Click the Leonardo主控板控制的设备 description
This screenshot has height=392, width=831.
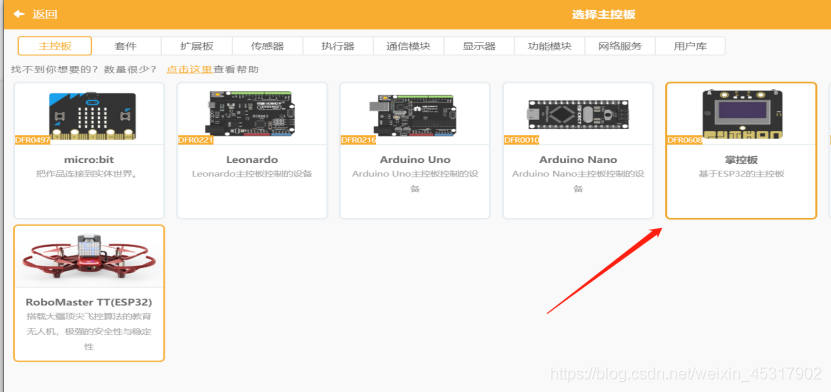(252, 174)
